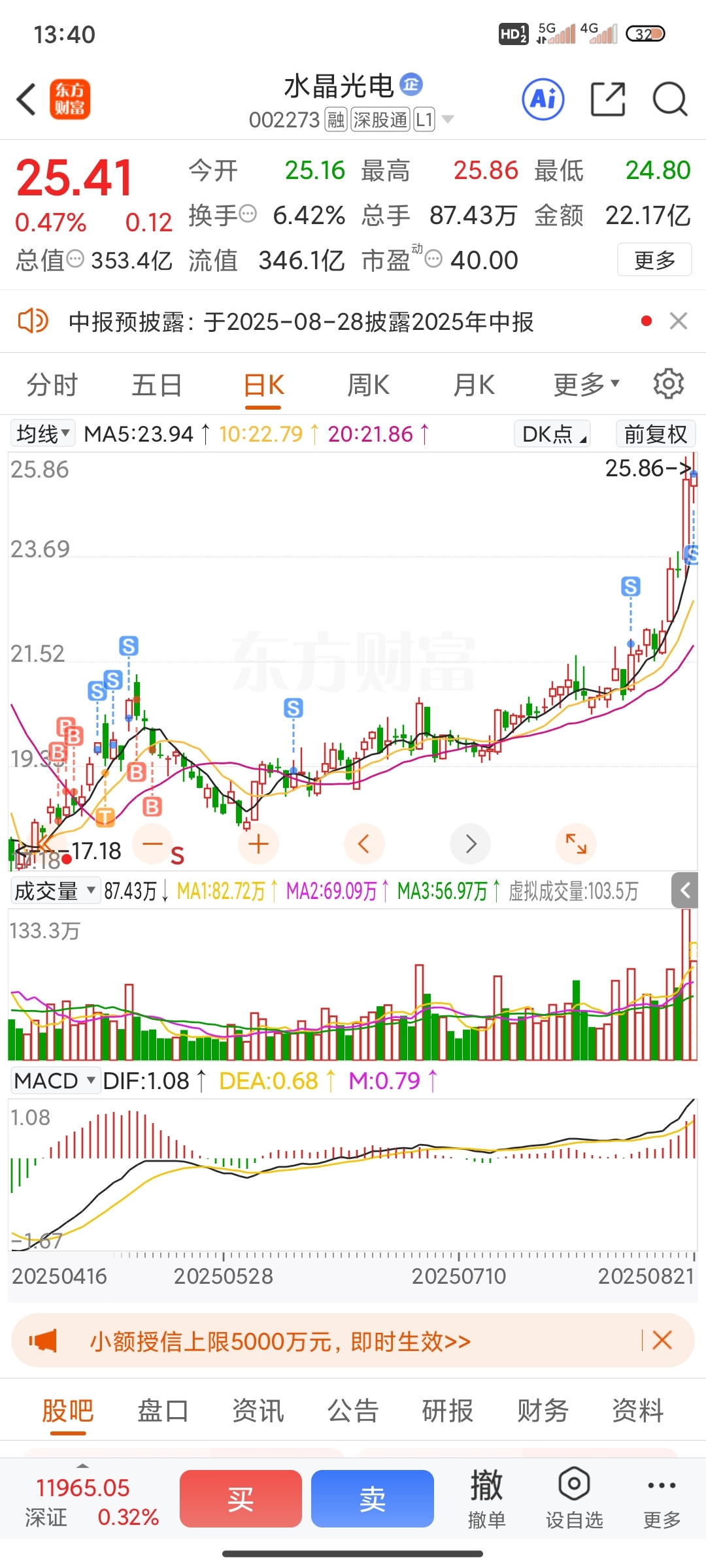The height and width of the screenshot is (1568, 706).
Task: Tap the megaphone promotion icon
Action: 43,1341
